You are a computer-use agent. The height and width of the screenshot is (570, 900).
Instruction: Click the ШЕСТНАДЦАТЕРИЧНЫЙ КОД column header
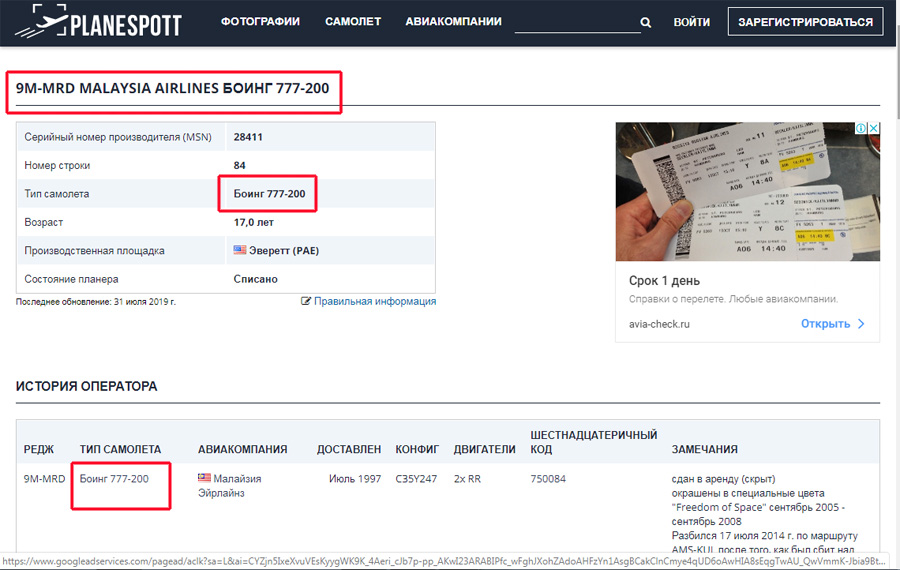(593, 442)
